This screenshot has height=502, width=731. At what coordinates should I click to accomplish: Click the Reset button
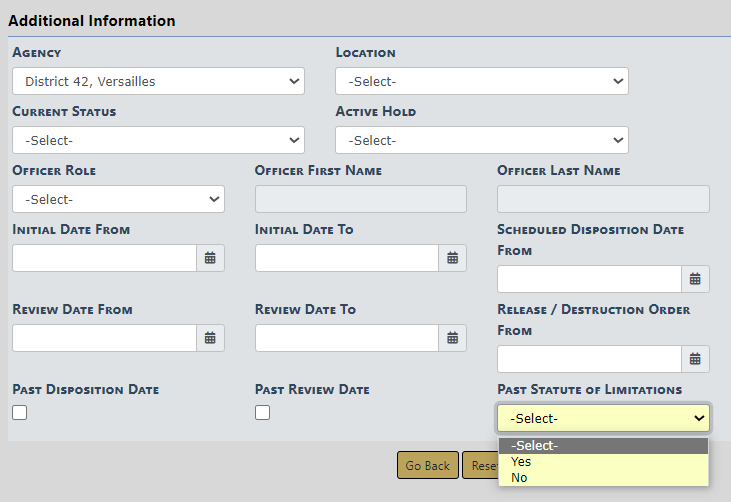click(480, 466)
